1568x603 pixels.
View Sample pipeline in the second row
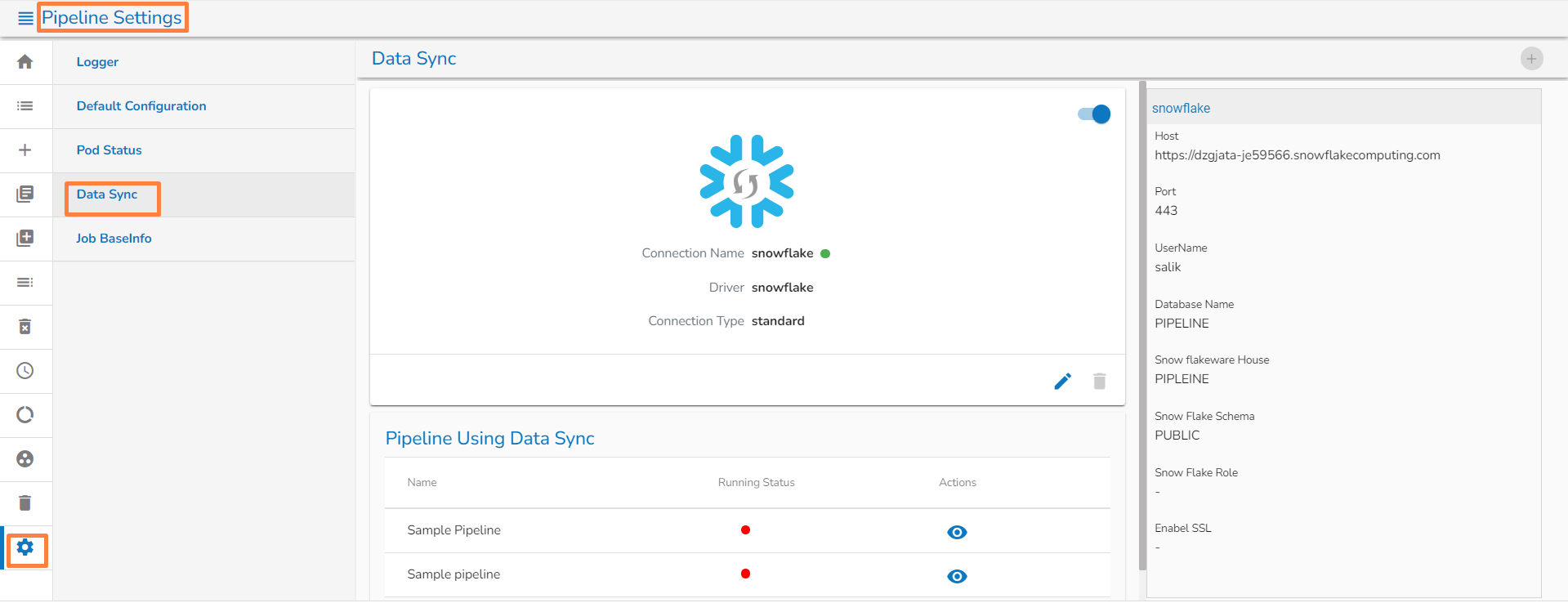957,577
